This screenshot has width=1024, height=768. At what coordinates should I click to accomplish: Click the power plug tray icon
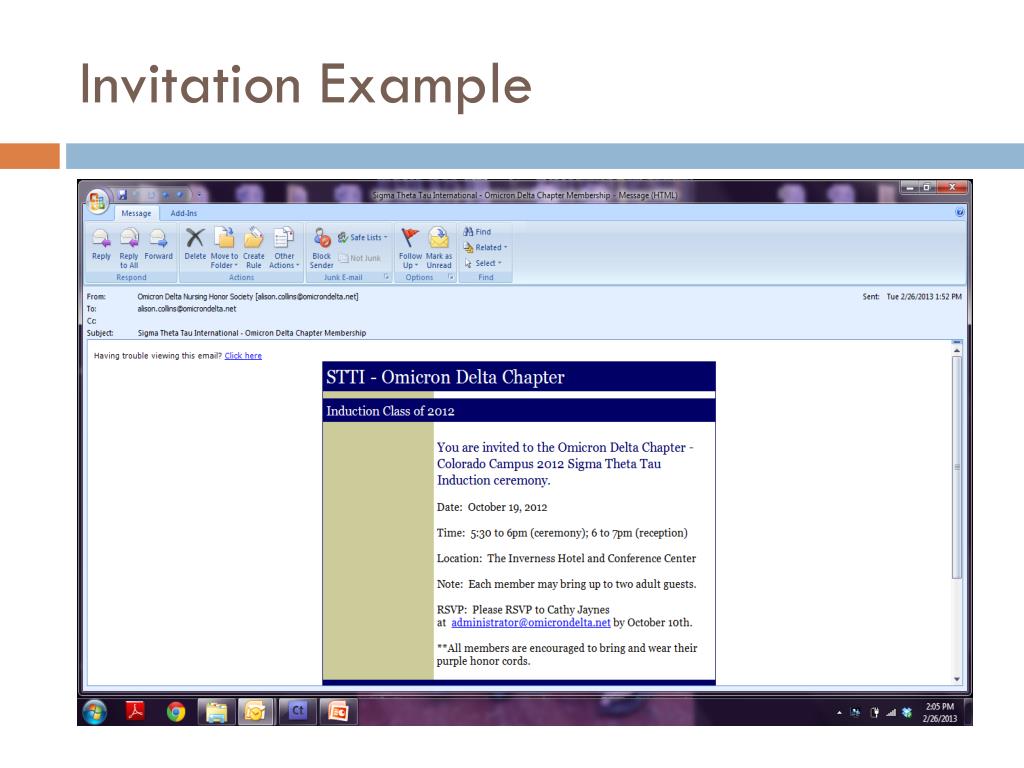tap(874, 713)
